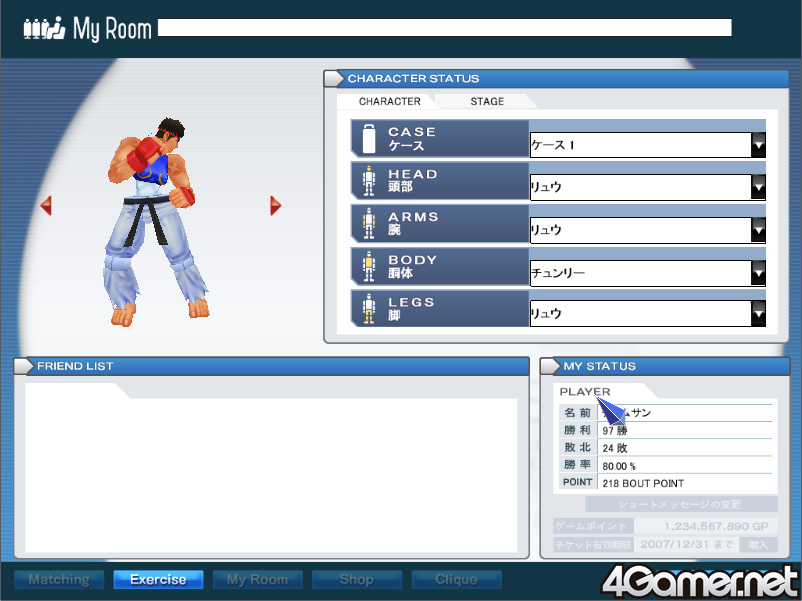Click the ゲームポイント label

coord(591,526)
